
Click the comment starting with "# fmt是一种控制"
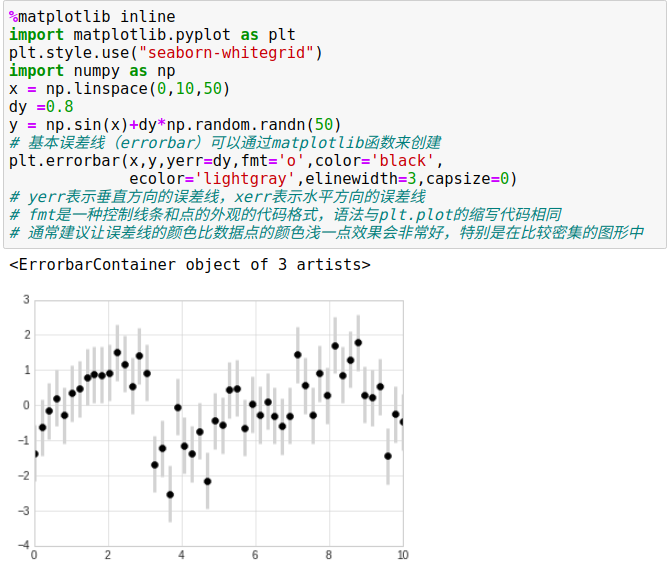coord(285,215)
